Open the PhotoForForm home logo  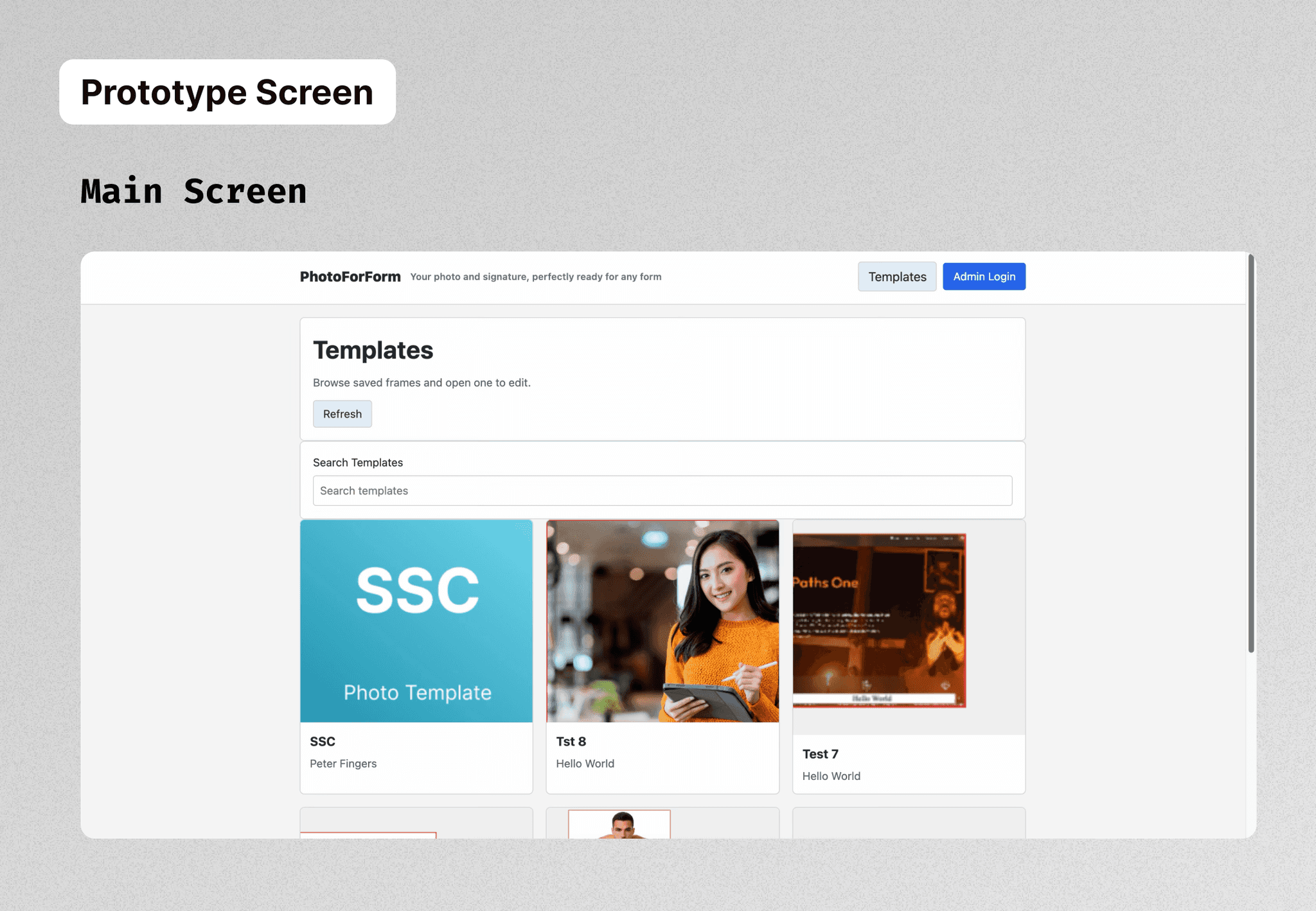[x=350, y=276]
